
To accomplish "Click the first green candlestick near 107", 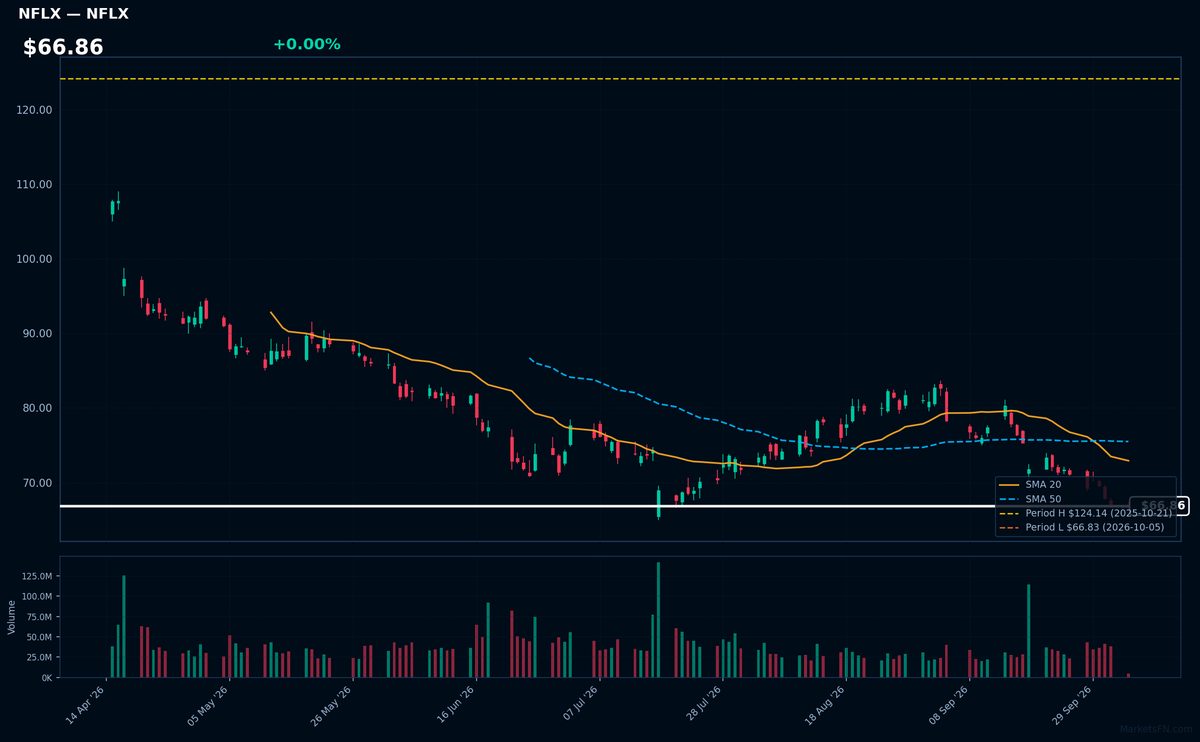I will tap(112, 208).
